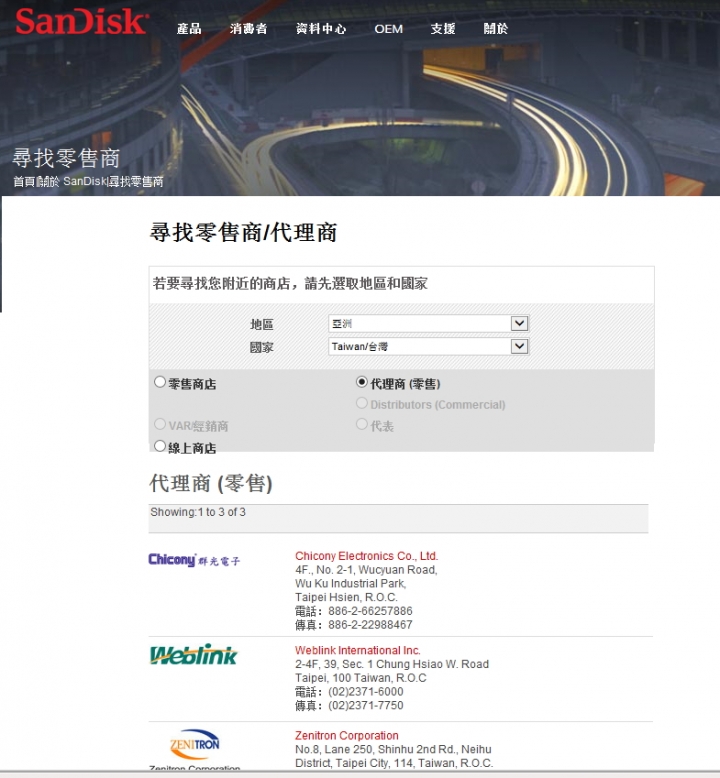This screenshot has width=720, height=778.
Task: Click the SanDisk logo
Action: click(x=82, y=22)
